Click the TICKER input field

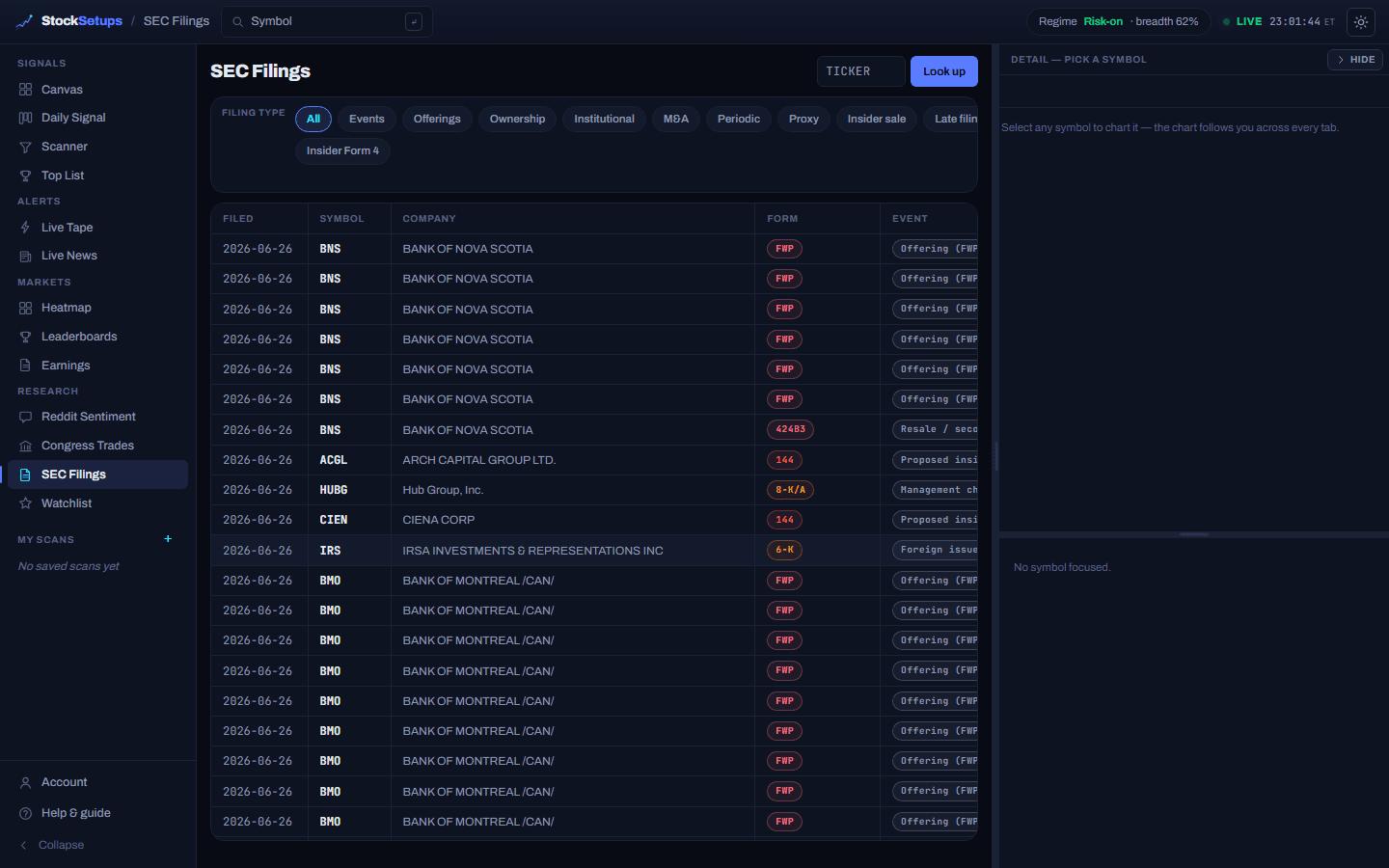tap(861, 71)
